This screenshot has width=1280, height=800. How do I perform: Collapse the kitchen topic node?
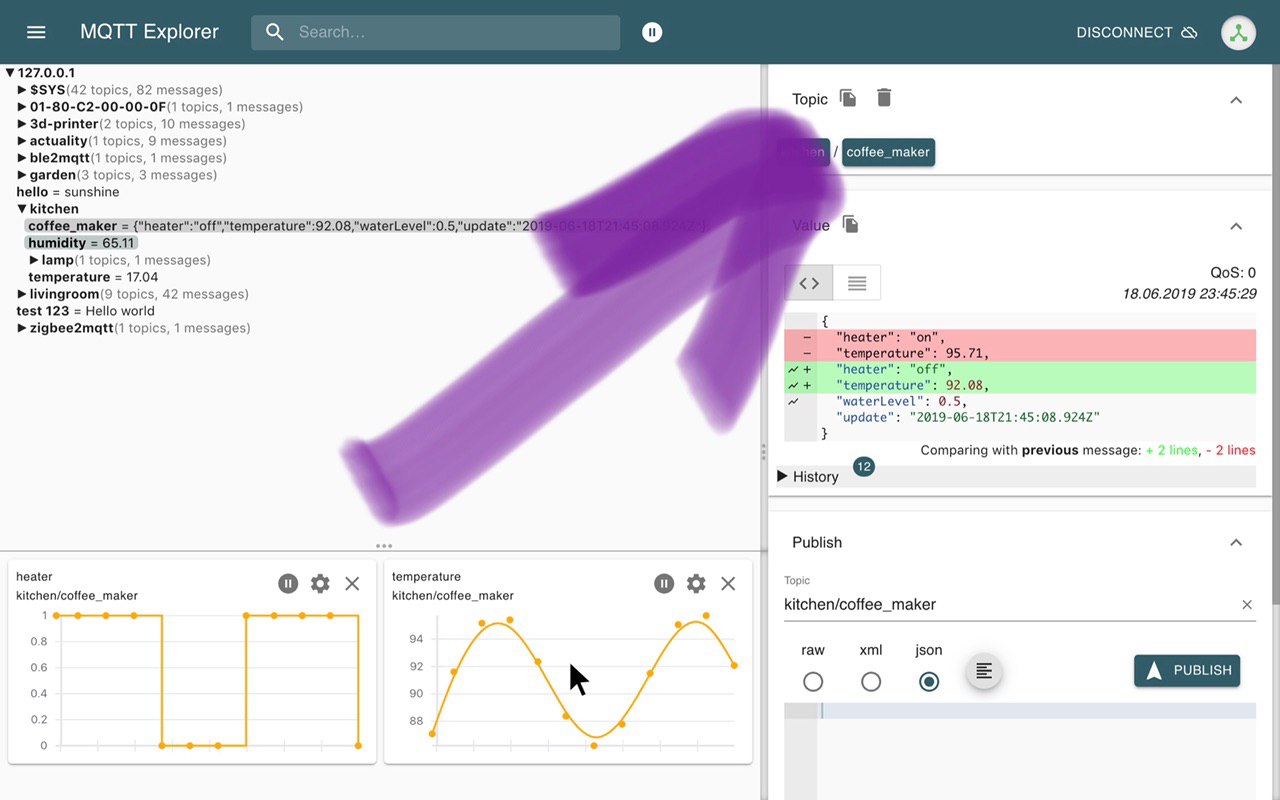22,209
